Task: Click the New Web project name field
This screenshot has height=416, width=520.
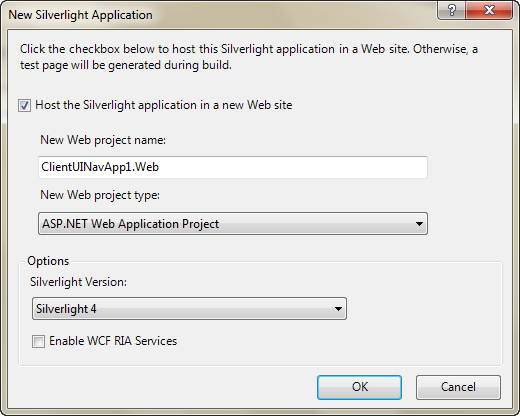Action: (233, 167)
